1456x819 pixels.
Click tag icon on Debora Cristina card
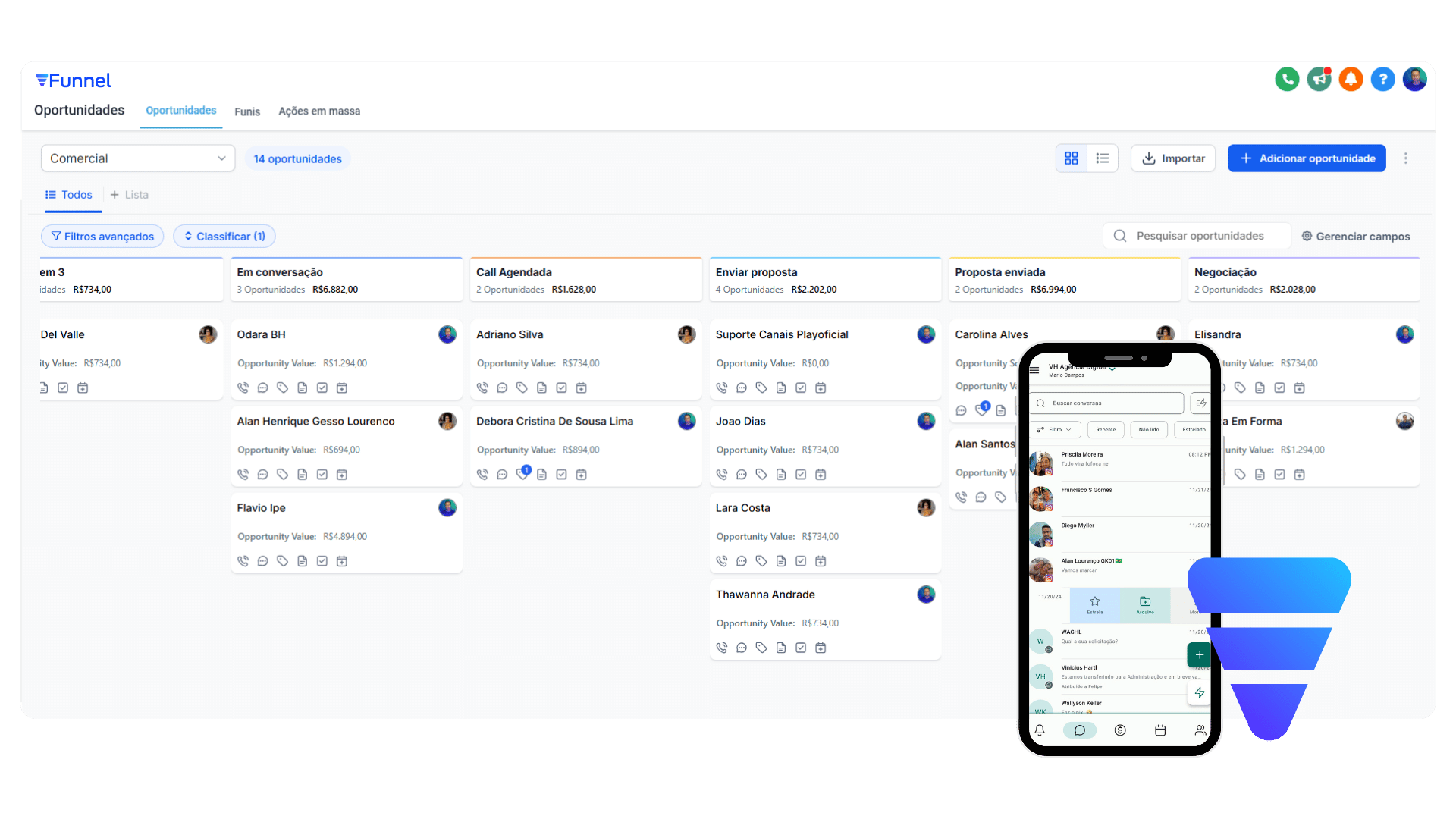522,474
